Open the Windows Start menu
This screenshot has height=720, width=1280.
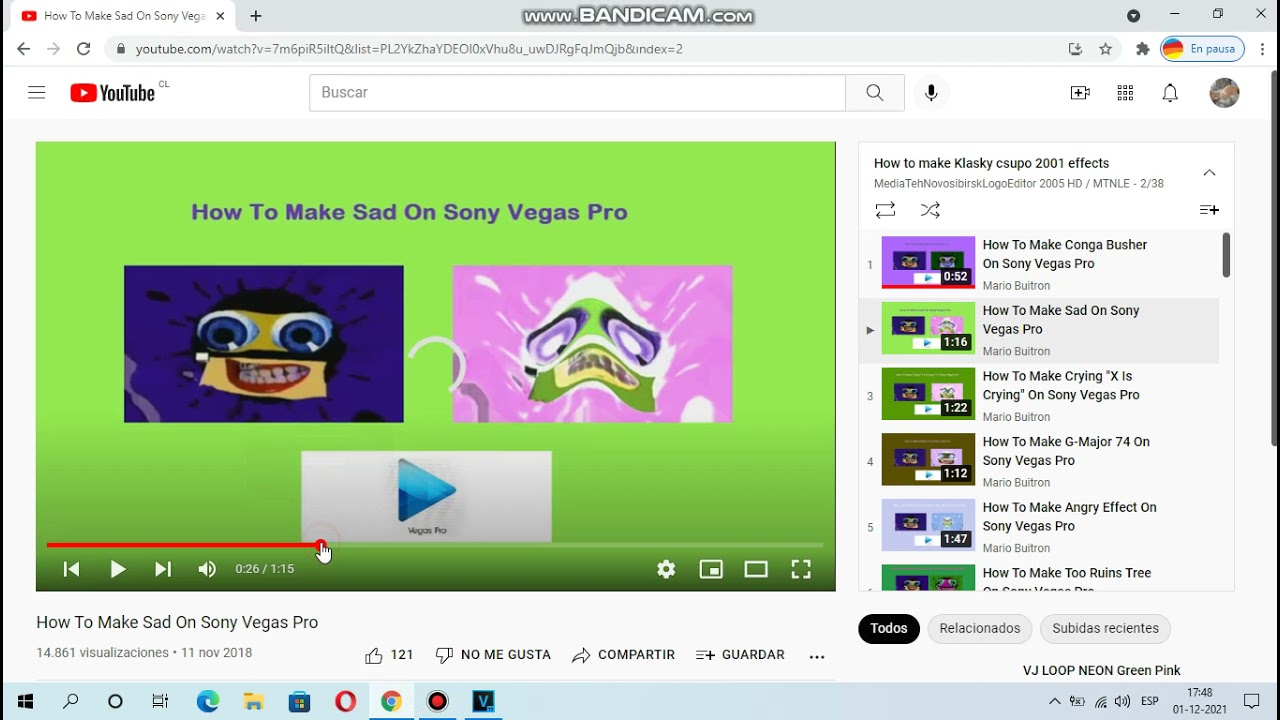25,702
